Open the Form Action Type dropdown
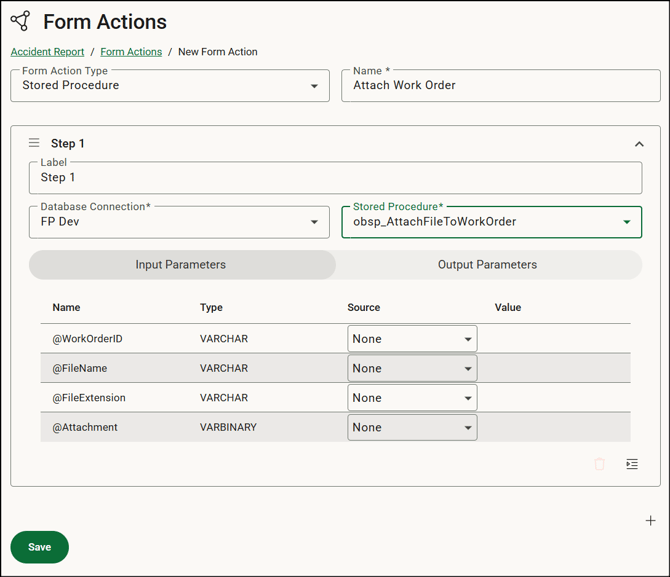The image size is (670, 577). tap(169, 86)
